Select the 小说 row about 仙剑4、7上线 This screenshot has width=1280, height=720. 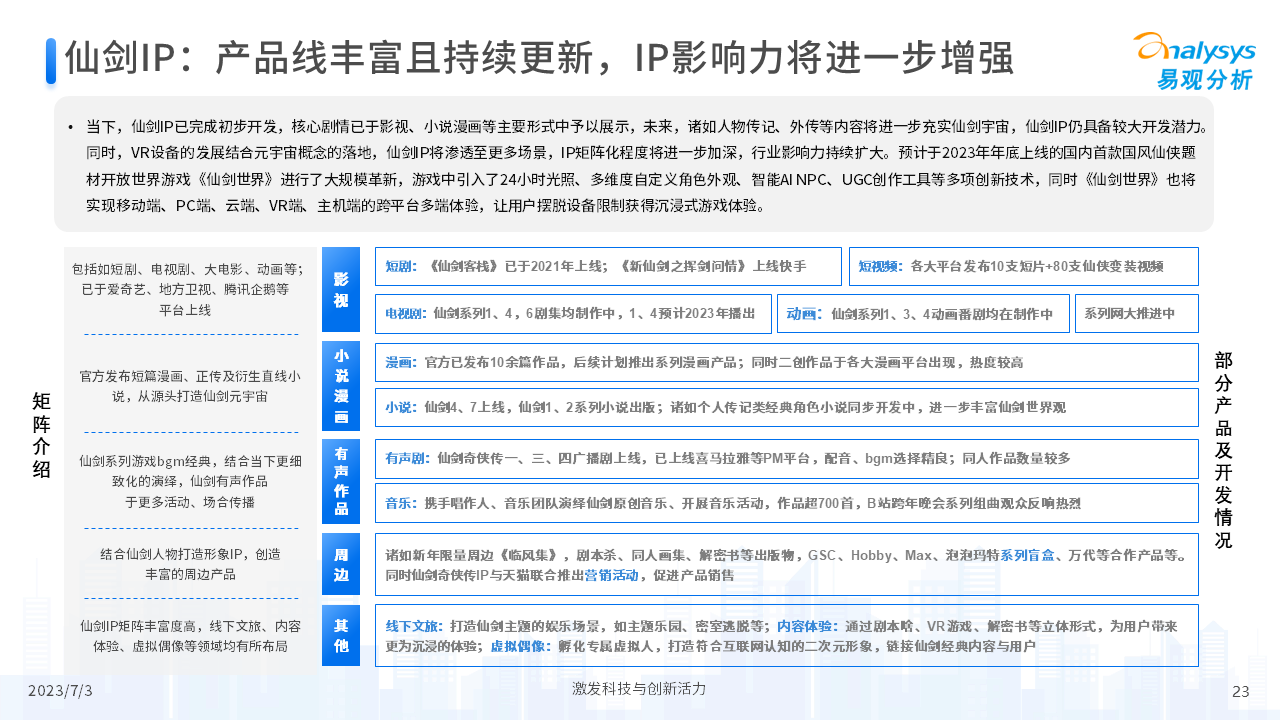[787, 408]
